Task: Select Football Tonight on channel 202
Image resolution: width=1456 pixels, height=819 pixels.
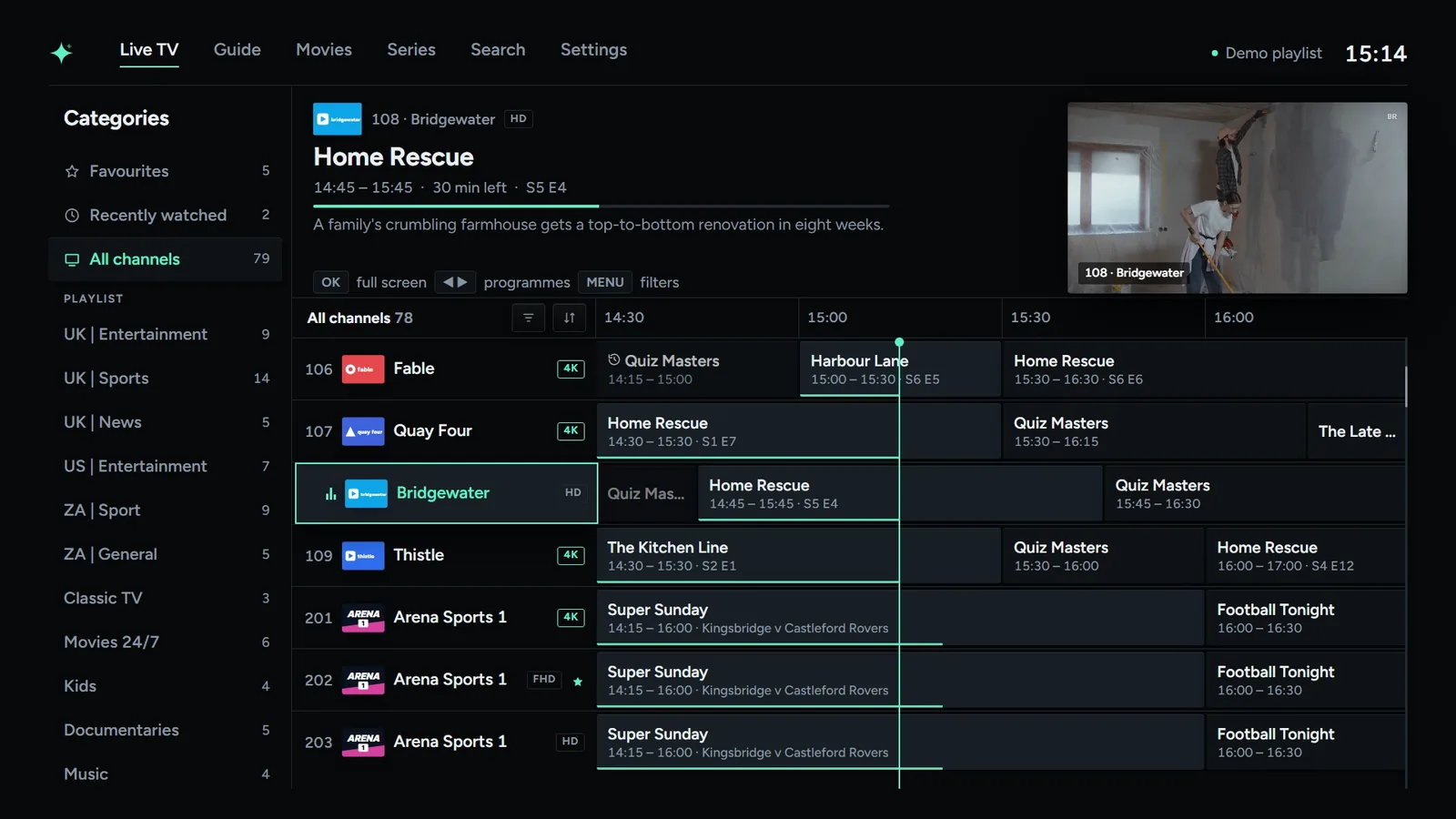Action: [x=1307, y=681]
